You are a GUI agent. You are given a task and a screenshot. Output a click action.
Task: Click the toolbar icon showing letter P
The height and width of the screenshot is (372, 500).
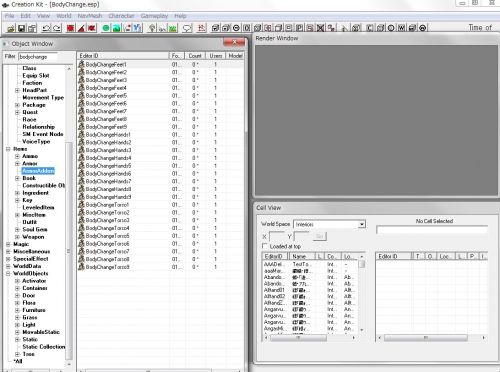pyautogui.click(x=299, y=28)
